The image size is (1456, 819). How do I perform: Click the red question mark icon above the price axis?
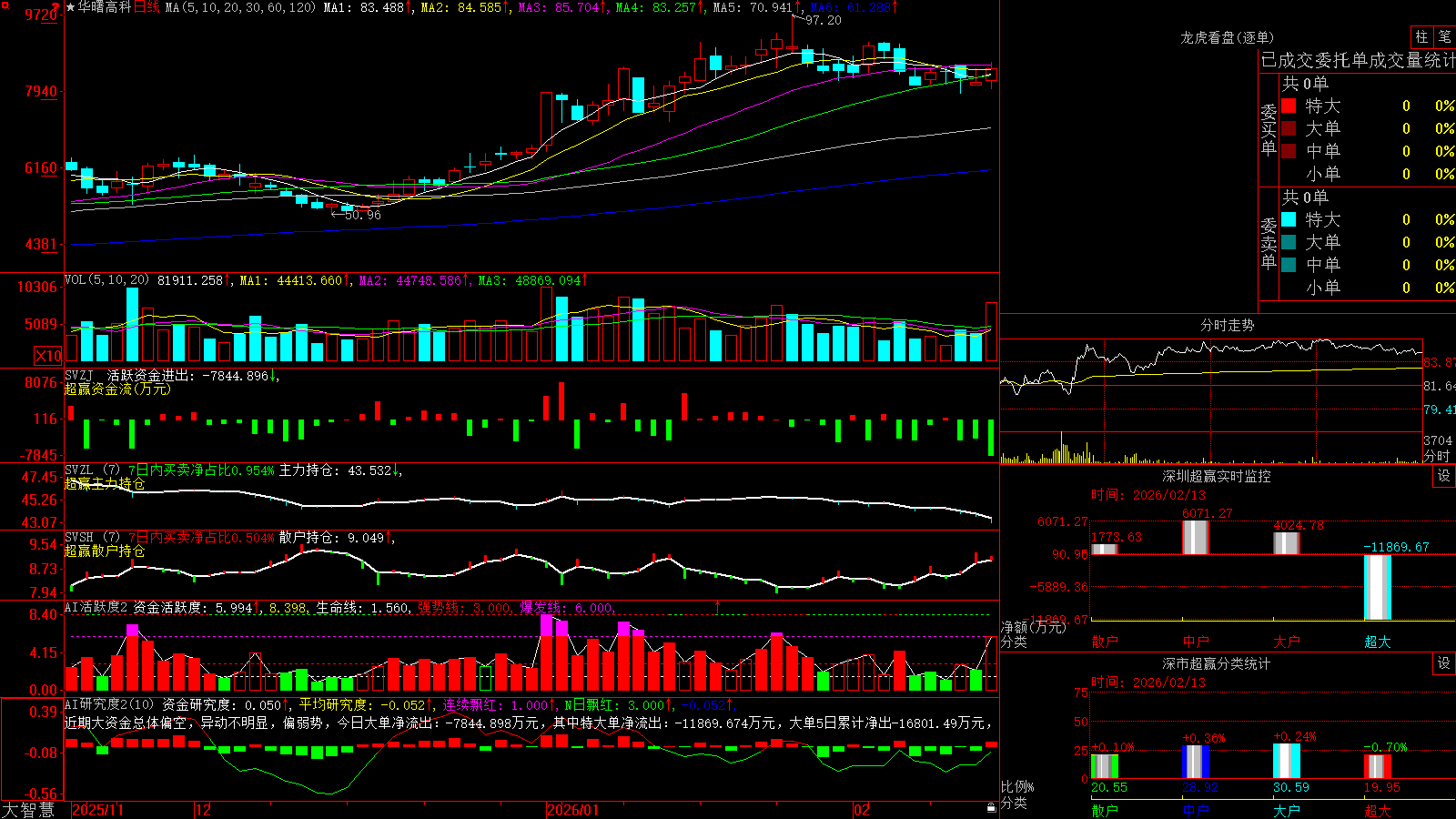[57, 6]
